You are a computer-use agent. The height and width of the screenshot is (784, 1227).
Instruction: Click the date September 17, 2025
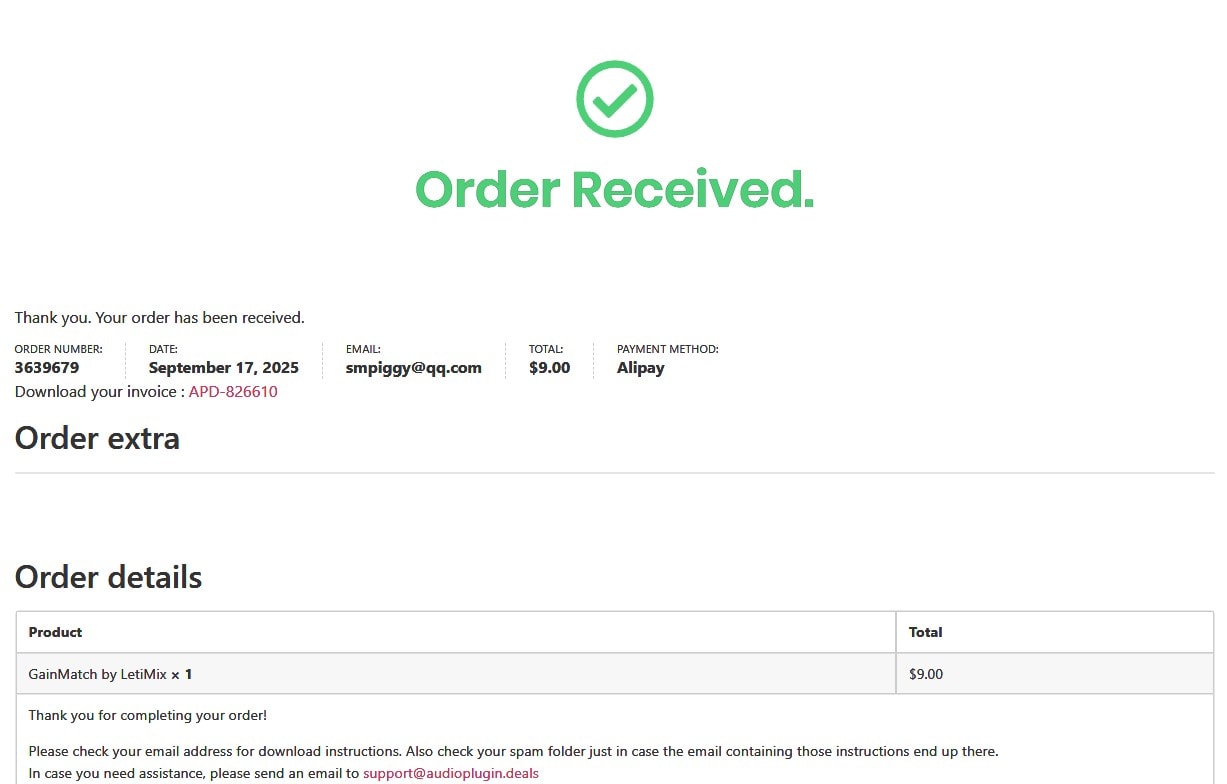tap(223, 367)
